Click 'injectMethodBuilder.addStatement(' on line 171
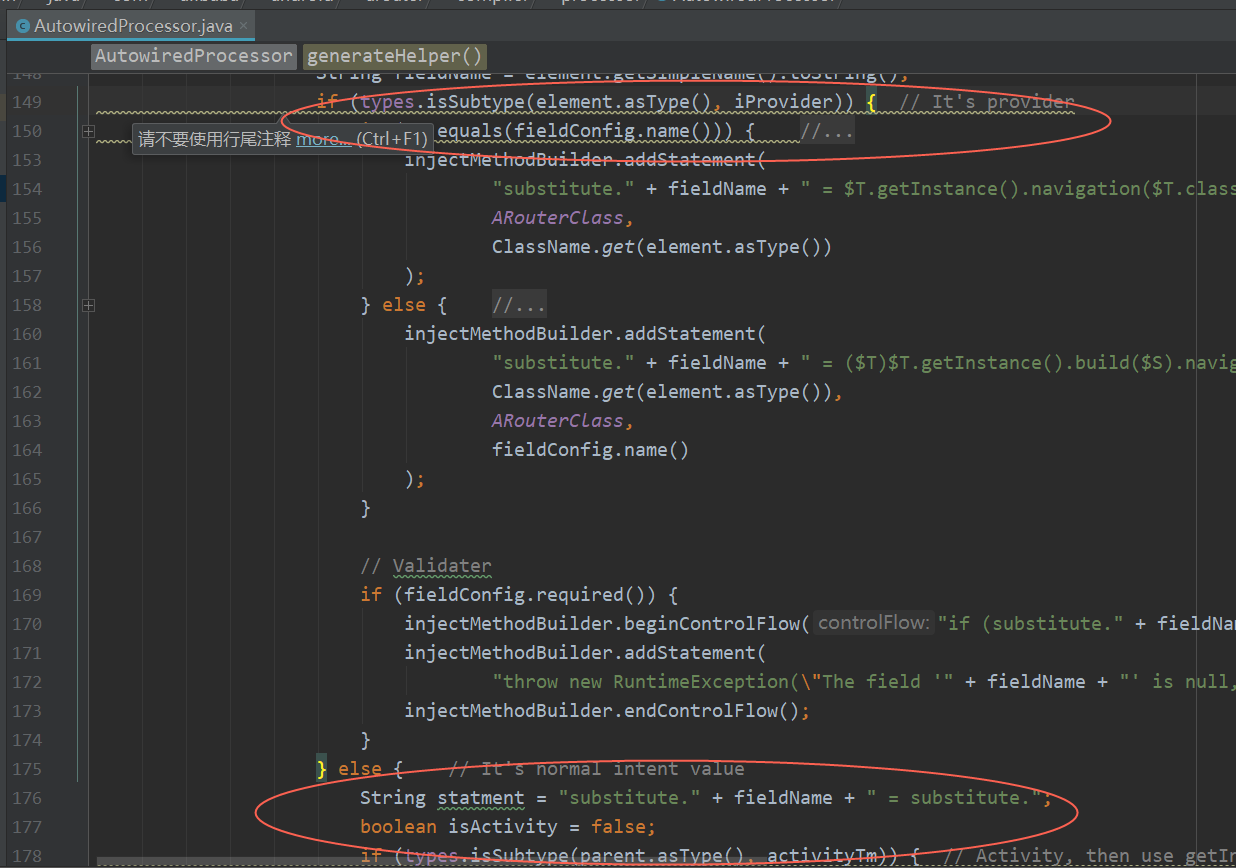Viewport: 1236px width, 868px height. pyautogui.click(x=585, y=653)
